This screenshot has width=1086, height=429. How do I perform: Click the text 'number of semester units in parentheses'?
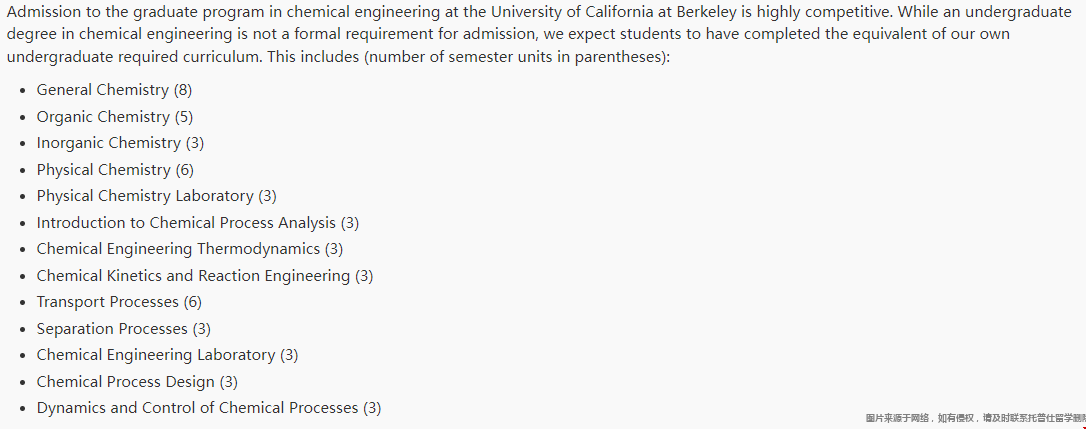click(515, 57)
